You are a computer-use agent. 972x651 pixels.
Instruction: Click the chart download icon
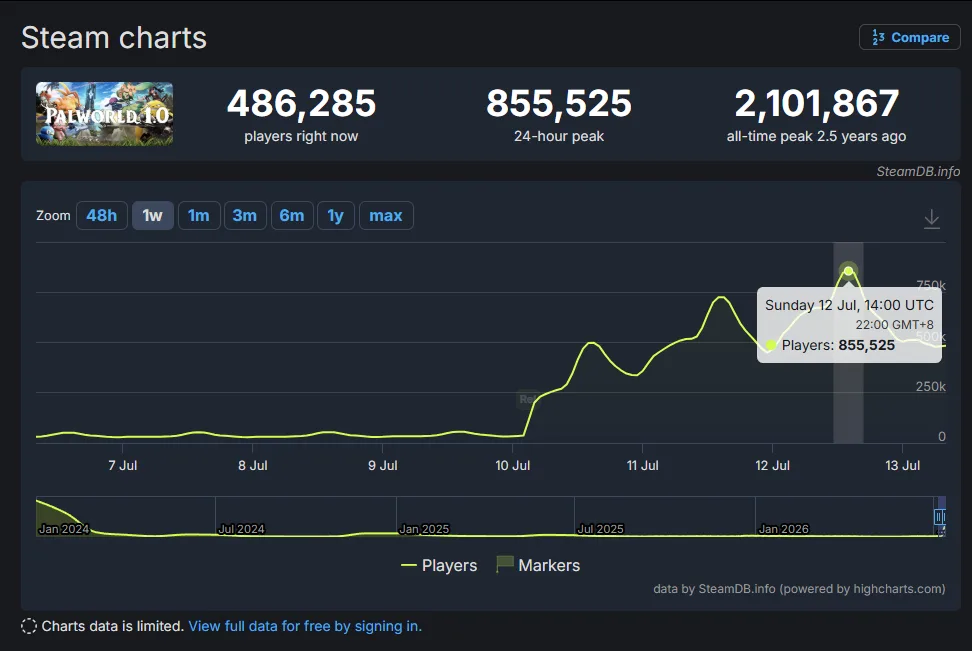point(932,219)
